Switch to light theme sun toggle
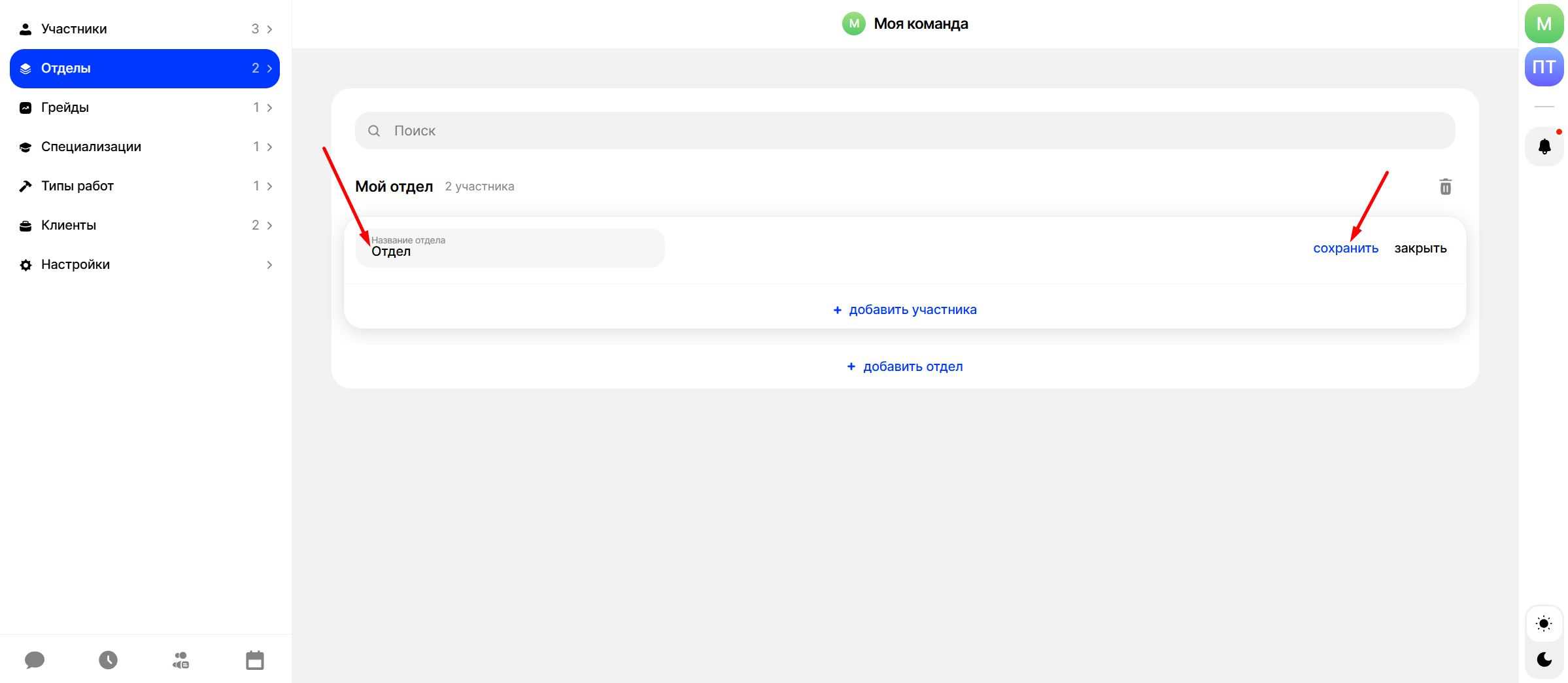1568x683 pixels. pos(1544,623)
